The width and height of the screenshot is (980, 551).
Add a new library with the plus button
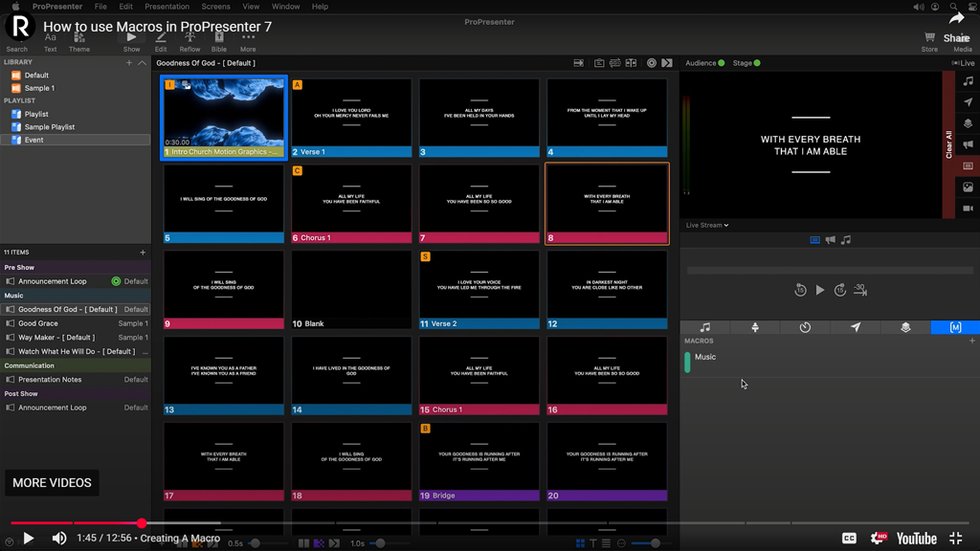tap(129, 62)
